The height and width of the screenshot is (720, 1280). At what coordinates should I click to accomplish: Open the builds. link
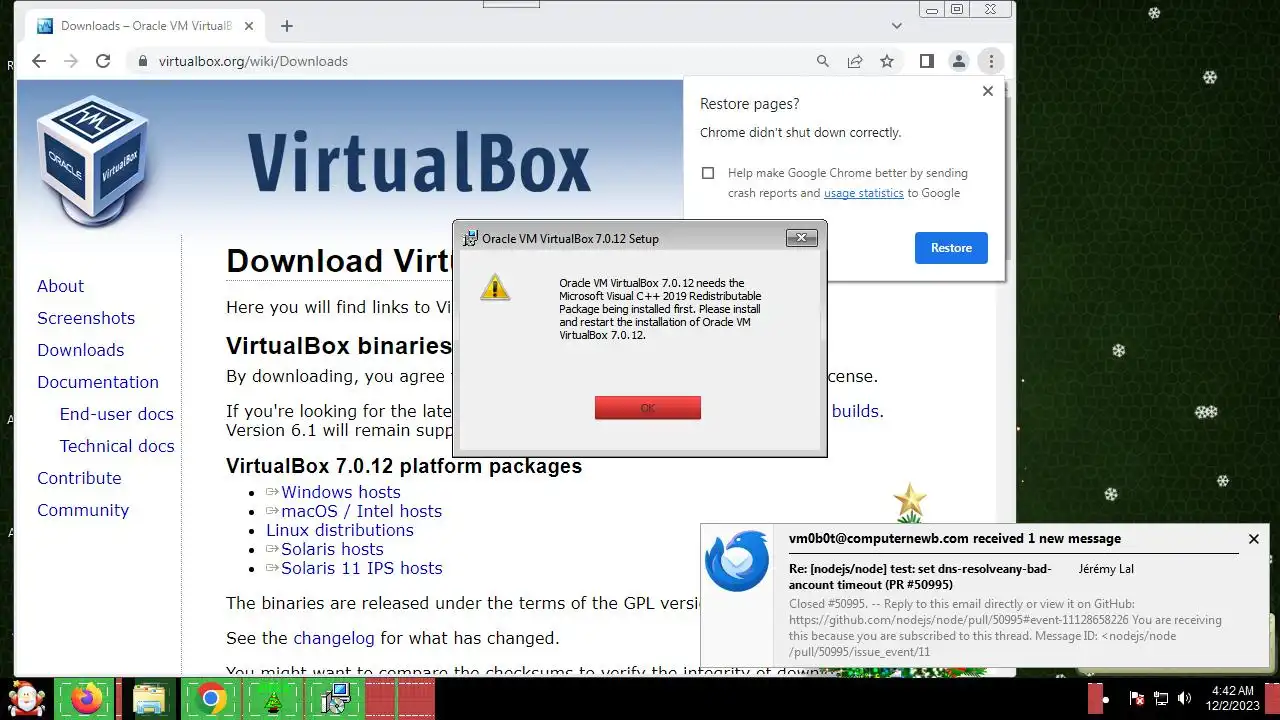click(x=857, y=411)
